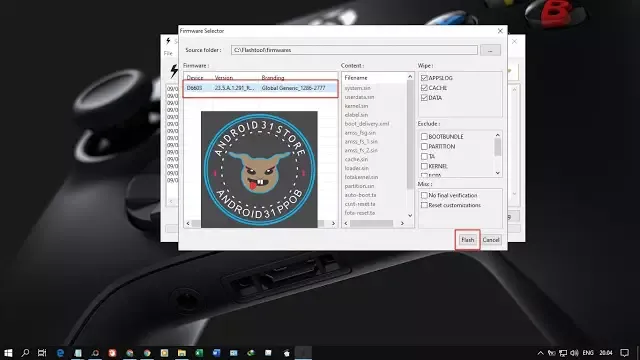640x360 pixels.
Task: Enable the KERNEL exclude checkbox
Action: [424, 167]
